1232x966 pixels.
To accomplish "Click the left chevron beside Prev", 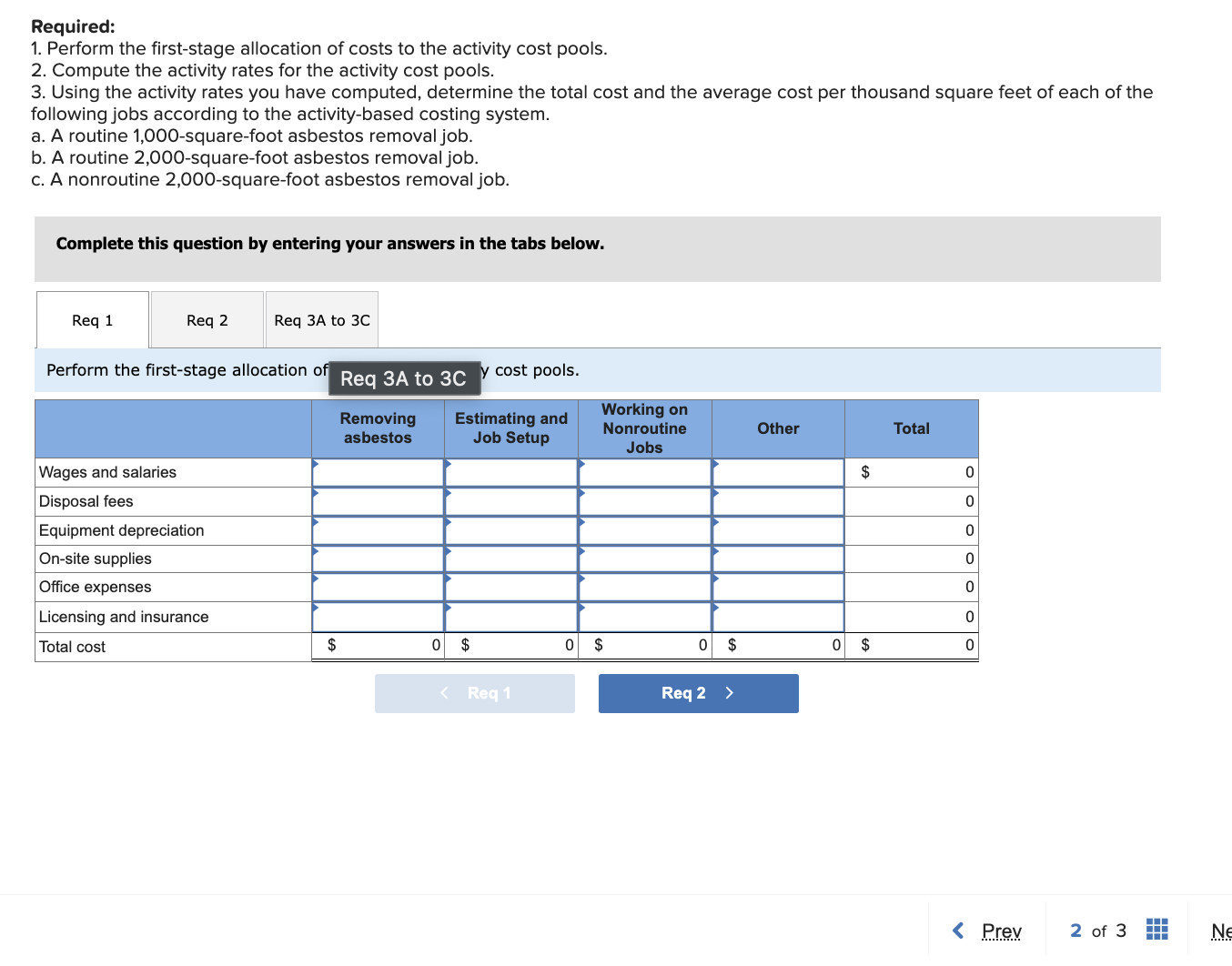I will tap(957, 931).
